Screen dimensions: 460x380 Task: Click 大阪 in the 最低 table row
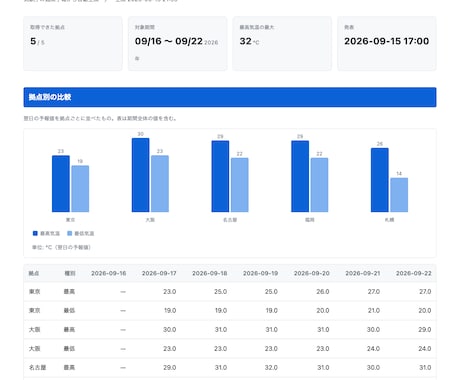pyautogui.click(x=34, y=349)
